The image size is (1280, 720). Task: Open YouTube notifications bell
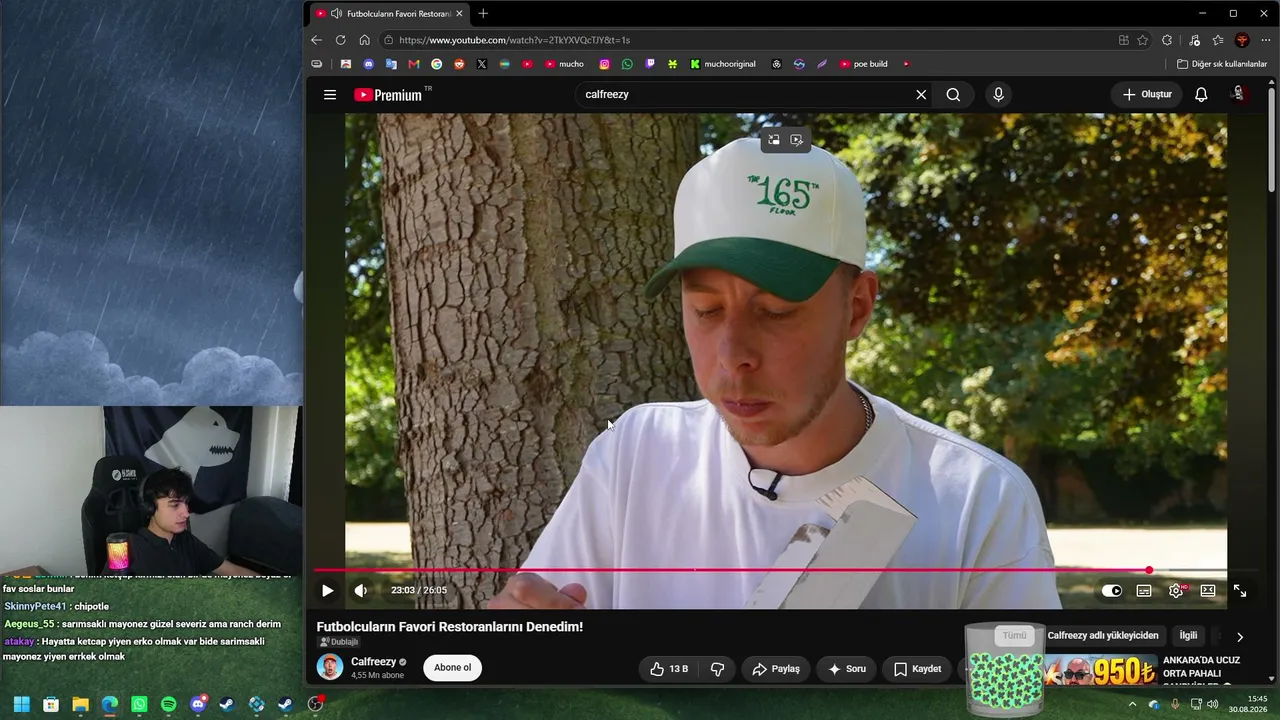point(1201,95)
